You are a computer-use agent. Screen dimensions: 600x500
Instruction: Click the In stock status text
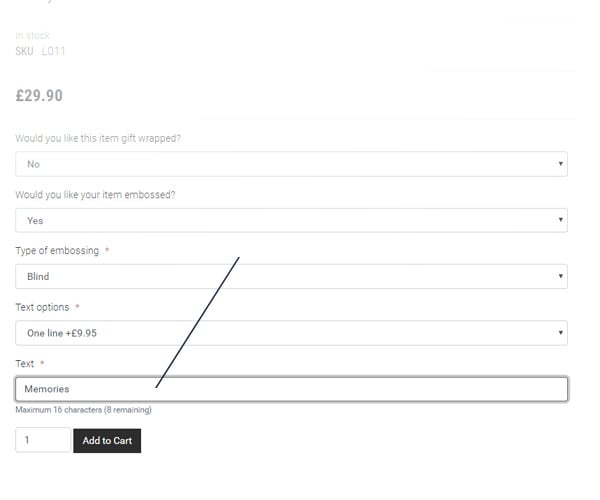[33, 36]
